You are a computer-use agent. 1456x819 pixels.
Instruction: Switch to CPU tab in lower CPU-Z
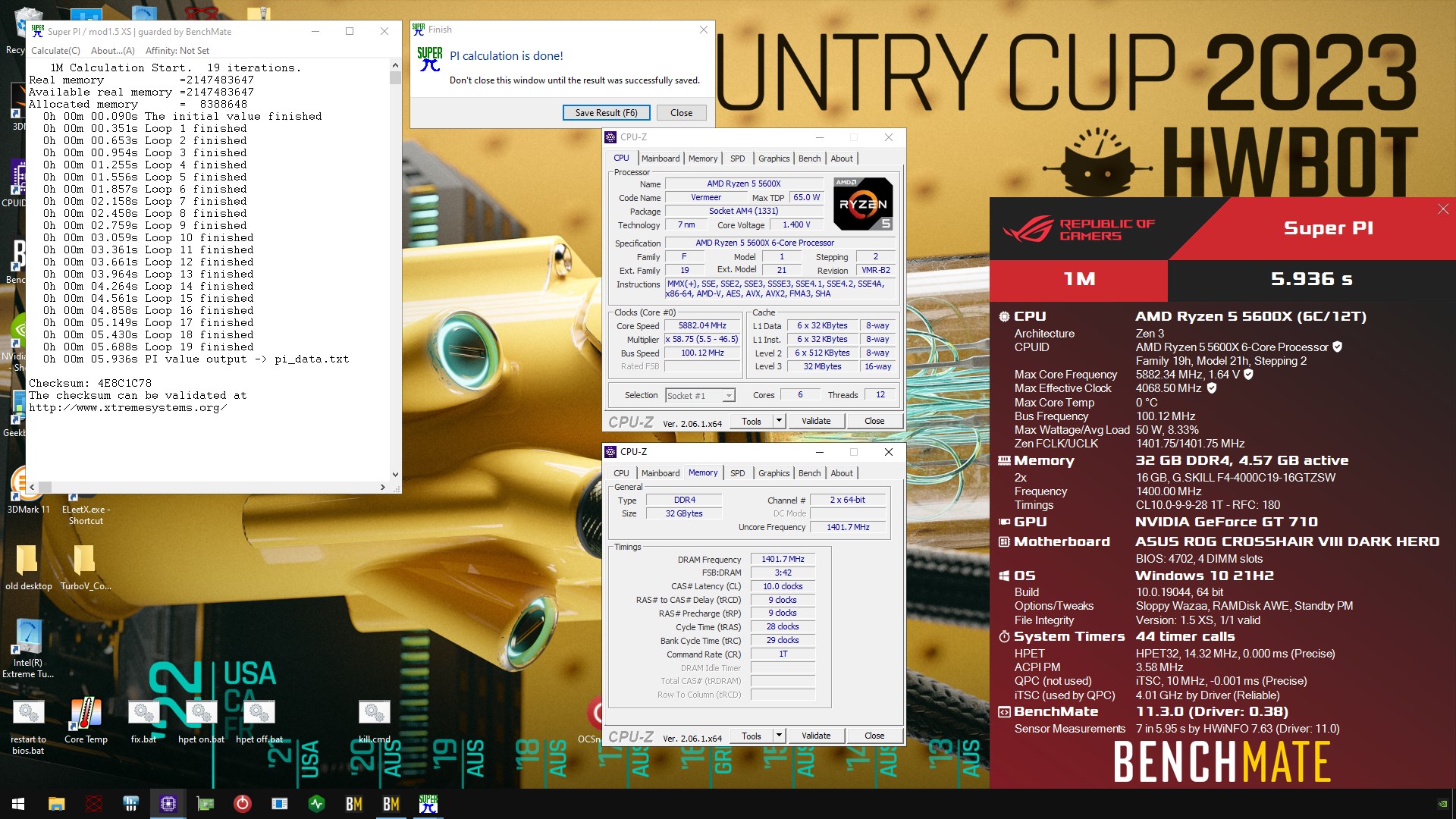click(x=621, y=473)
